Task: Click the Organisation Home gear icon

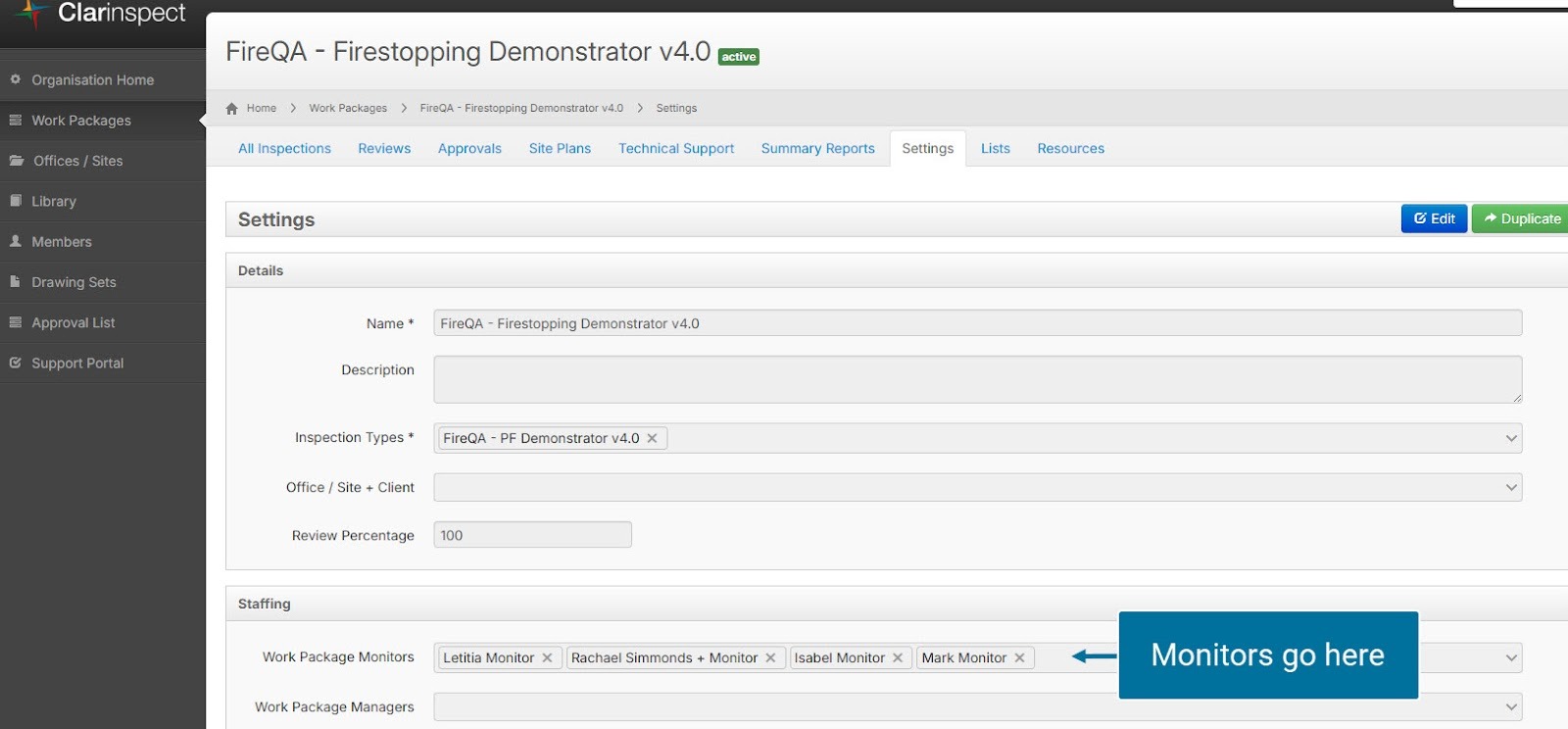Action: click(x=16, y=79)
